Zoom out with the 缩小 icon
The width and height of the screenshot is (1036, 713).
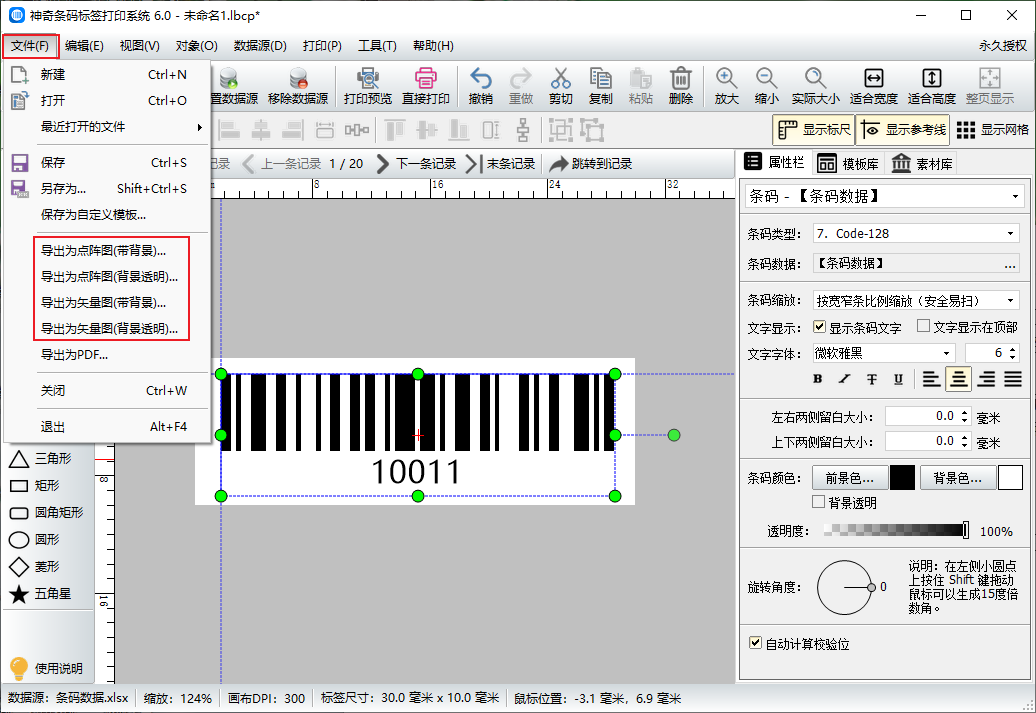coord(766,87)
